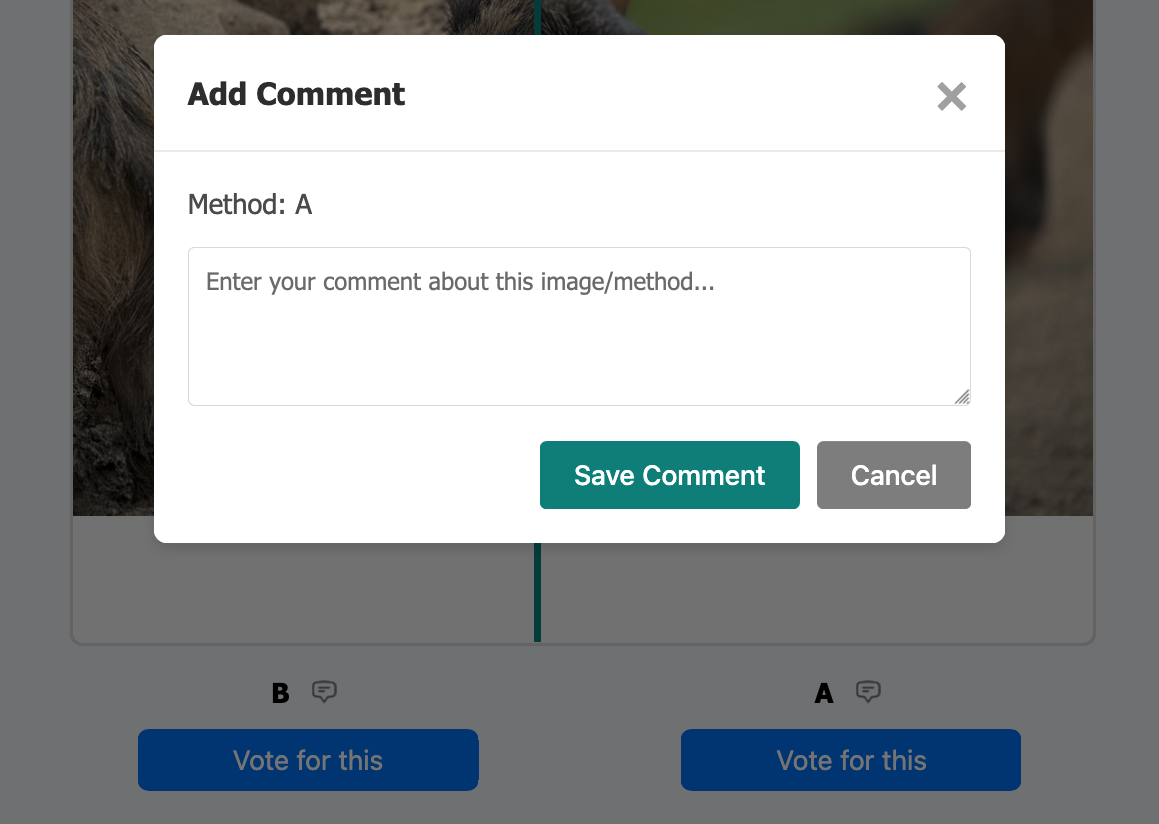
Task: Click the teal divider above the dialog
Action: click(538, 16)
